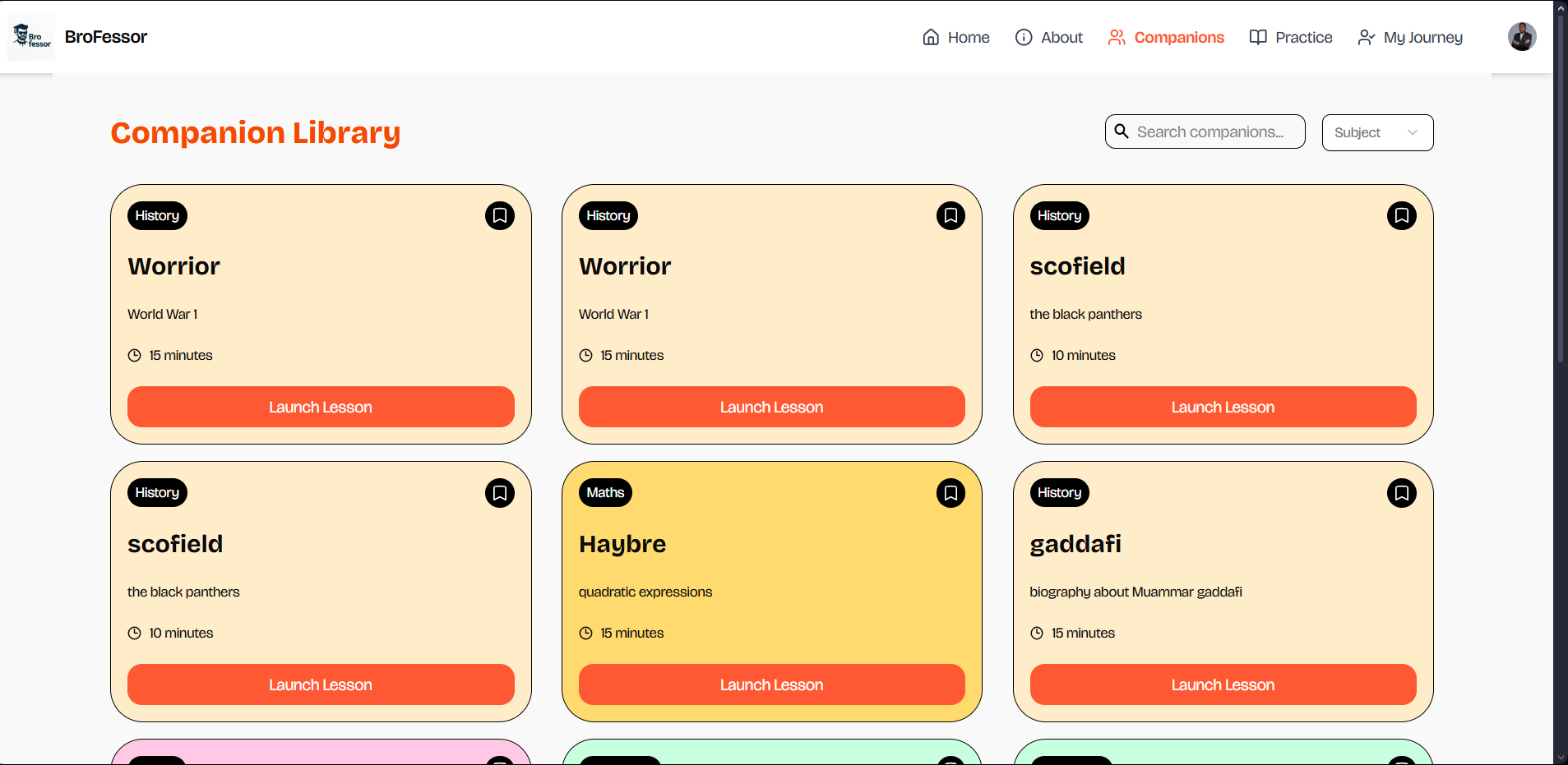
Task: Launch the Haybre quadratic expressions lesson
Action: point(771,684)
